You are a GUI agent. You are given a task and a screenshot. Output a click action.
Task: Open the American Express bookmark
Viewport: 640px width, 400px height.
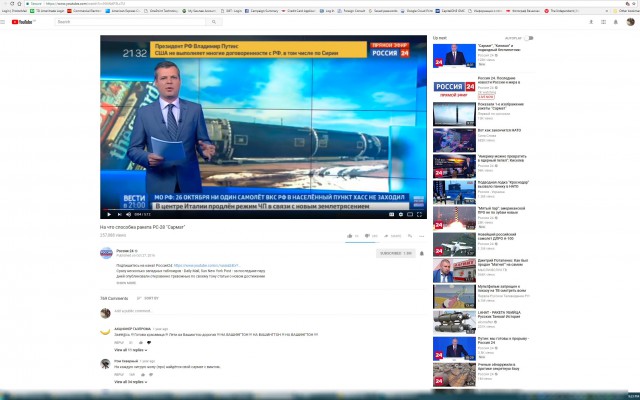click(123, 11)
